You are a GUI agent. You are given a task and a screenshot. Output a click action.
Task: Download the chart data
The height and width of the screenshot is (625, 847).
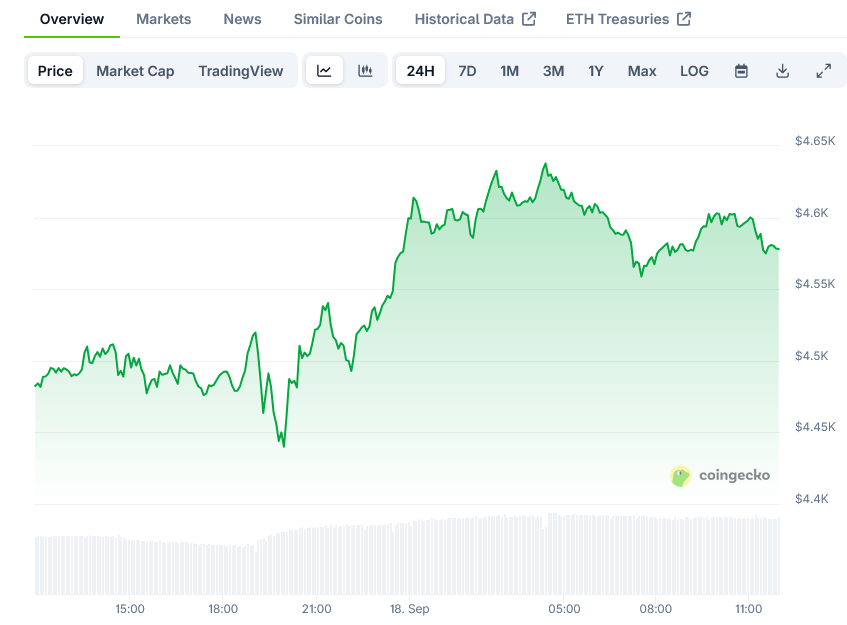click(783, 70)
